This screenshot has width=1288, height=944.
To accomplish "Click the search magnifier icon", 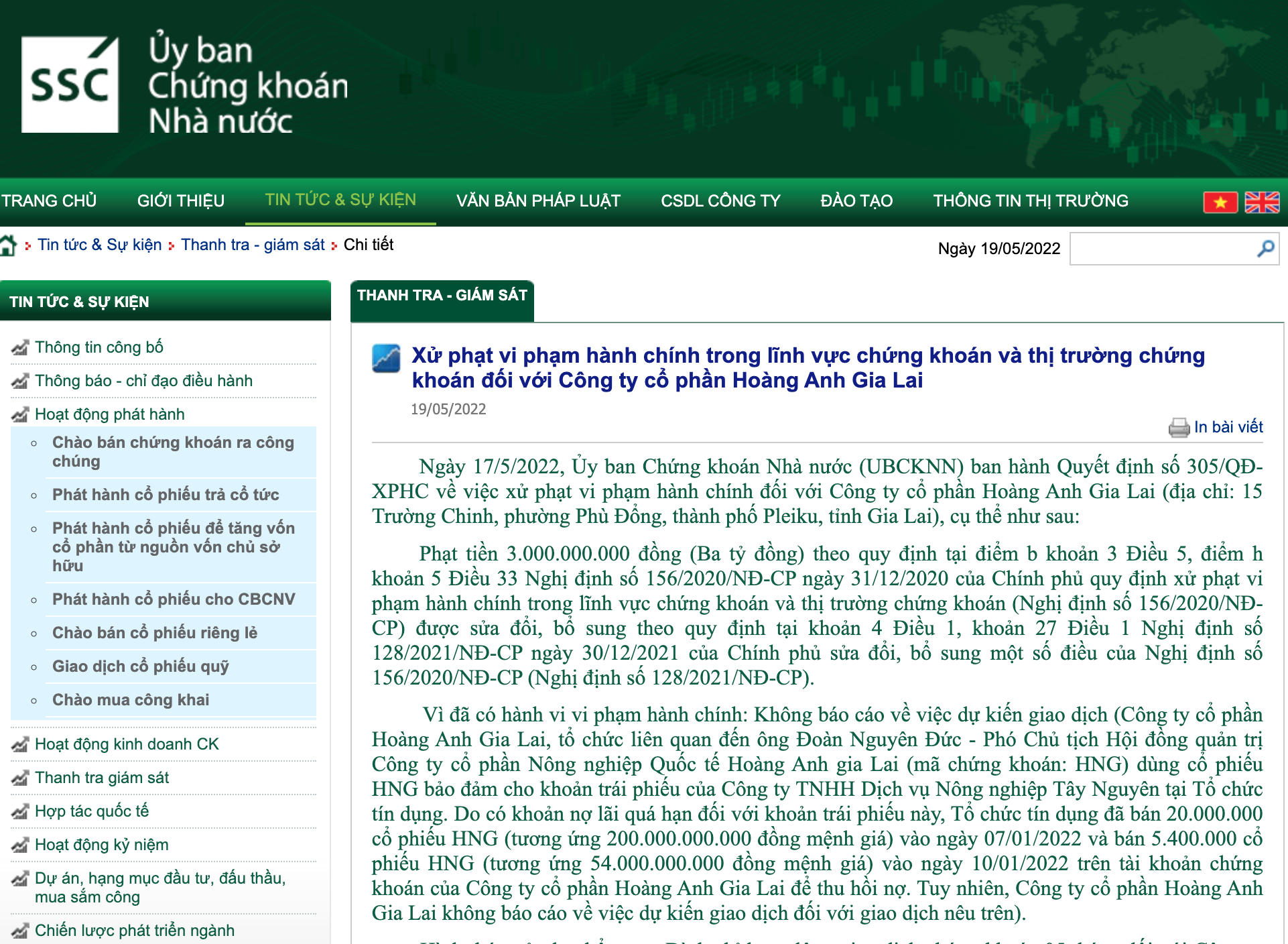I will click(1265, 249).
